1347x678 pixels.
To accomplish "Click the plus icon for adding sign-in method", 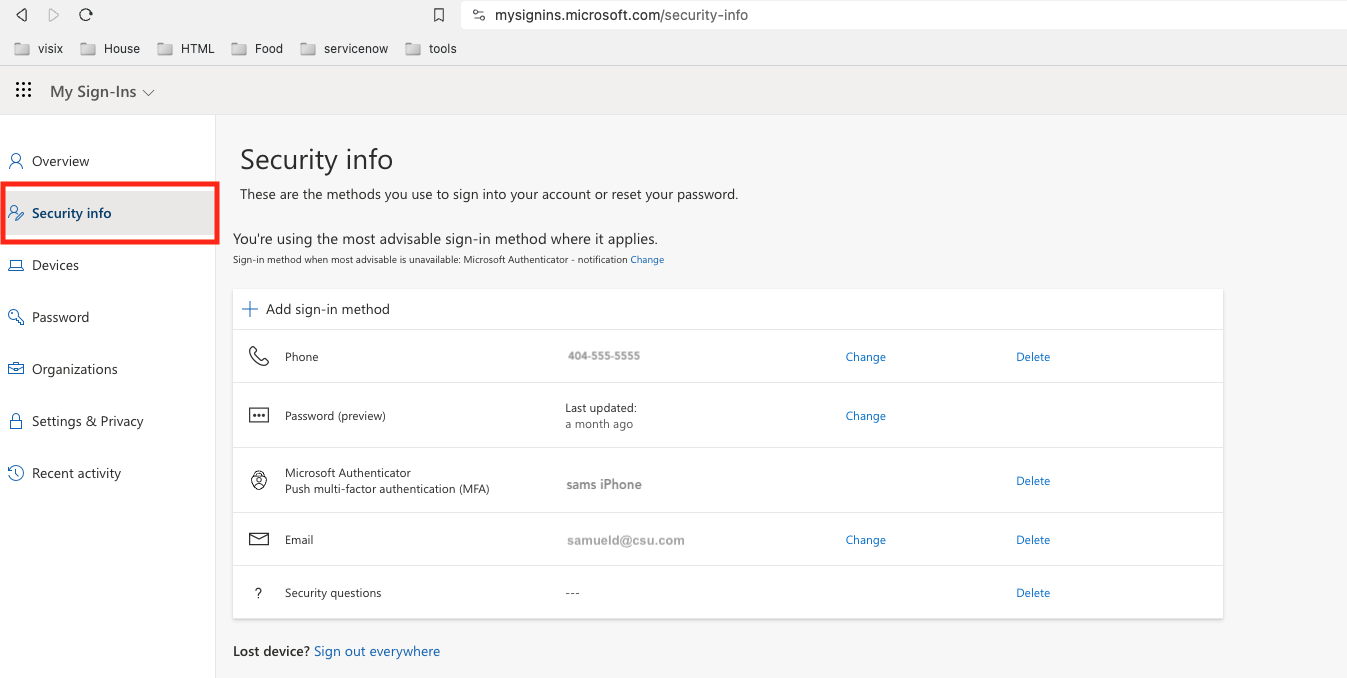I will click(x=250, y=309).
